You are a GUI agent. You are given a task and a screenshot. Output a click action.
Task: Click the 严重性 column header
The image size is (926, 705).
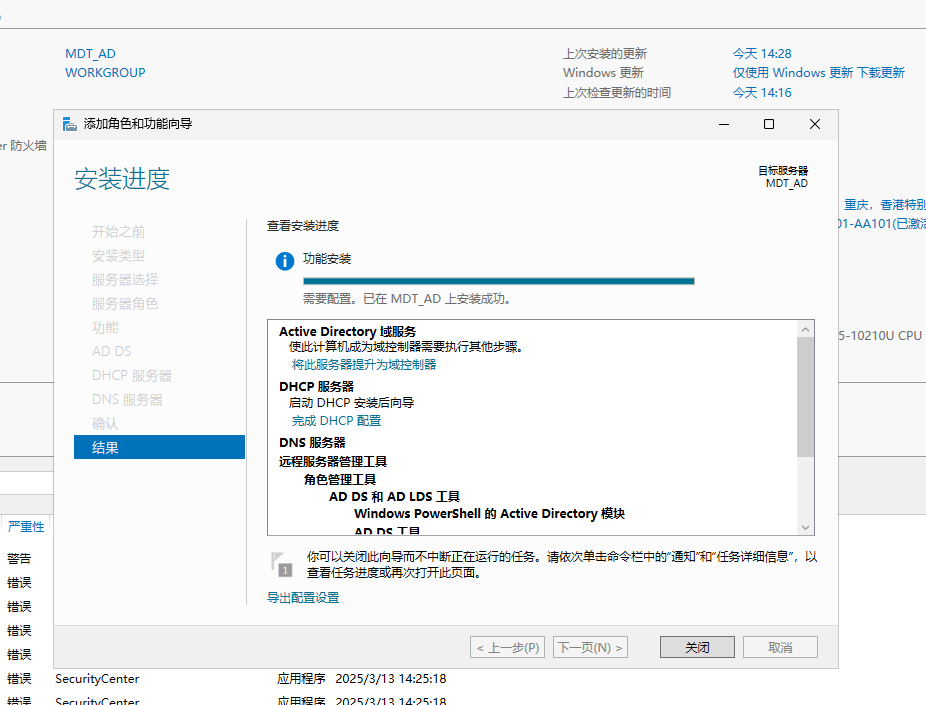(x=26, y=526)
